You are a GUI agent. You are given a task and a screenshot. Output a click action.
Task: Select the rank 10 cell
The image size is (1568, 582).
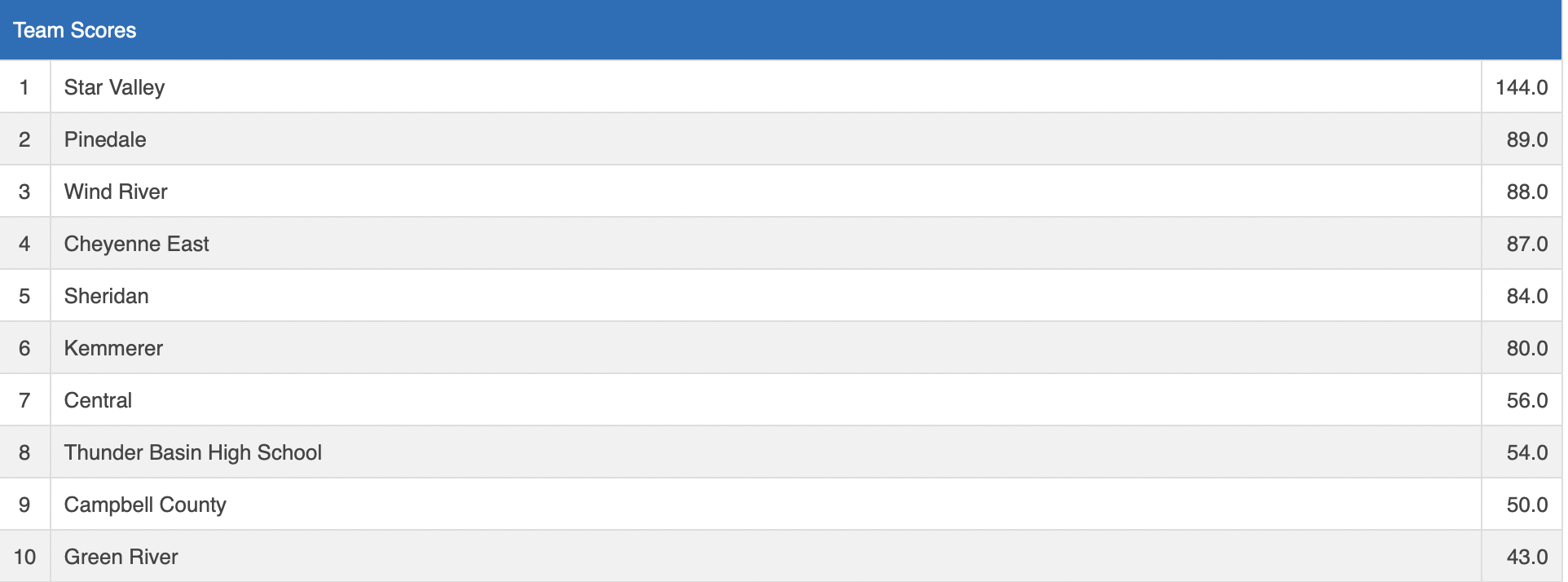[24, 557]
